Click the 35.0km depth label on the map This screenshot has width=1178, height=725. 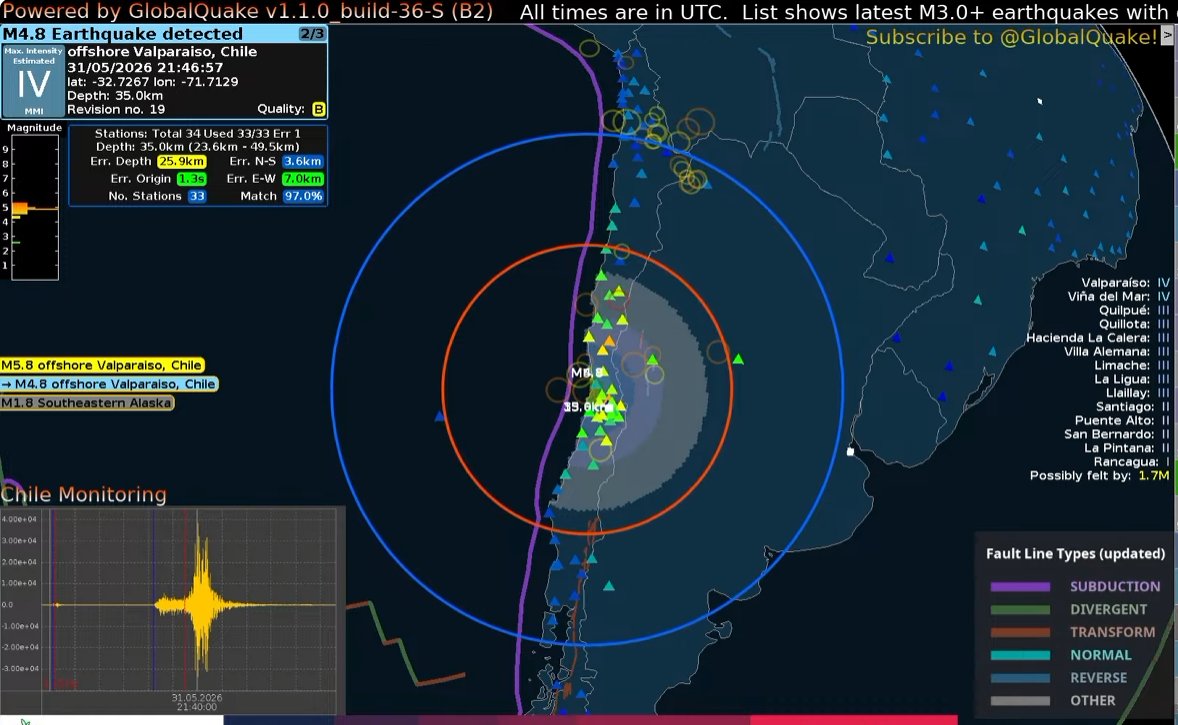pyautogui.click(x=588, y=406)
